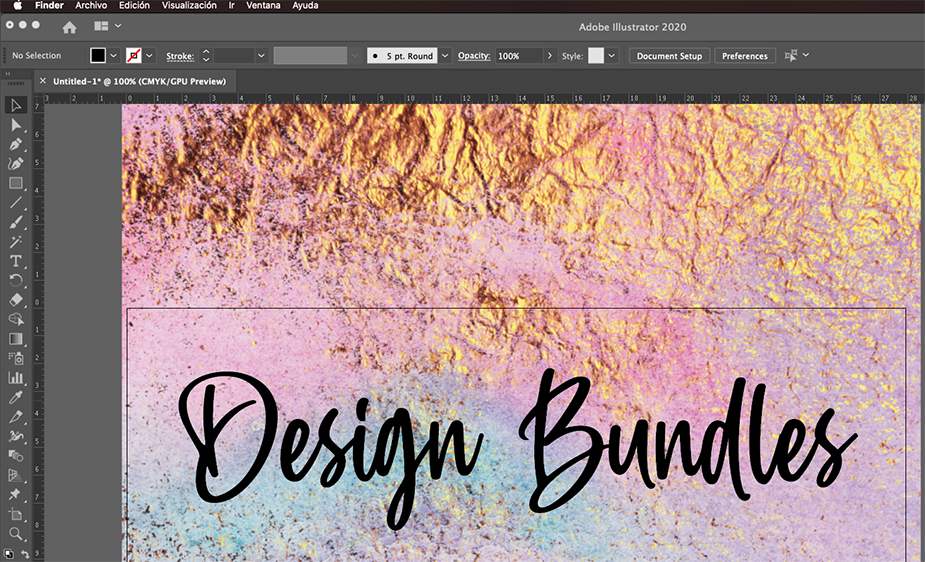
Task: Click the Document Setup button
Action: pyautogui.click(x=669, y=56)
